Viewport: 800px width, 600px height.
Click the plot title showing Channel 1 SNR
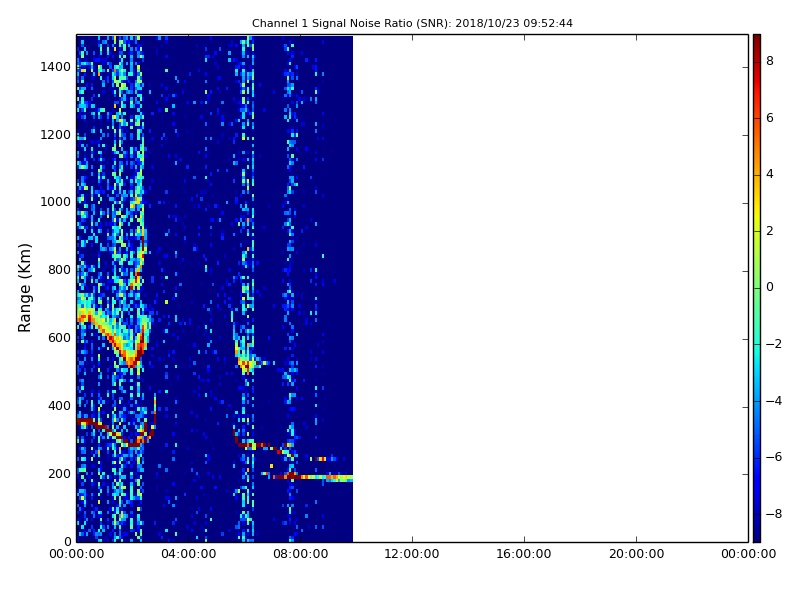pos(412,23)
